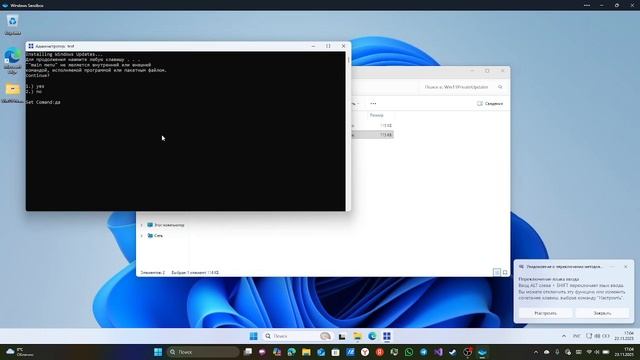Click the host Windows Start button
Image resolution: width=640 pixels, height=360 pixels.
coord(158,352)
